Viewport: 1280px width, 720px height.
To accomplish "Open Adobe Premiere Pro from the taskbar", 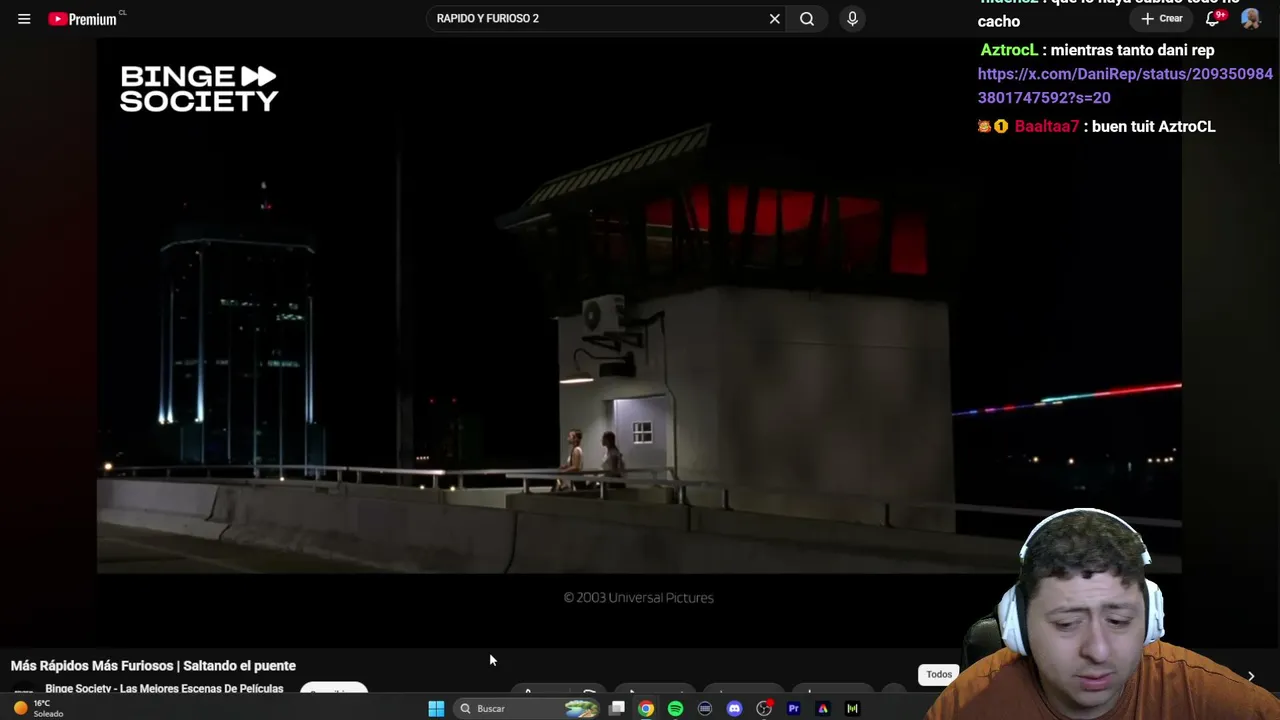I will [794, 708].
